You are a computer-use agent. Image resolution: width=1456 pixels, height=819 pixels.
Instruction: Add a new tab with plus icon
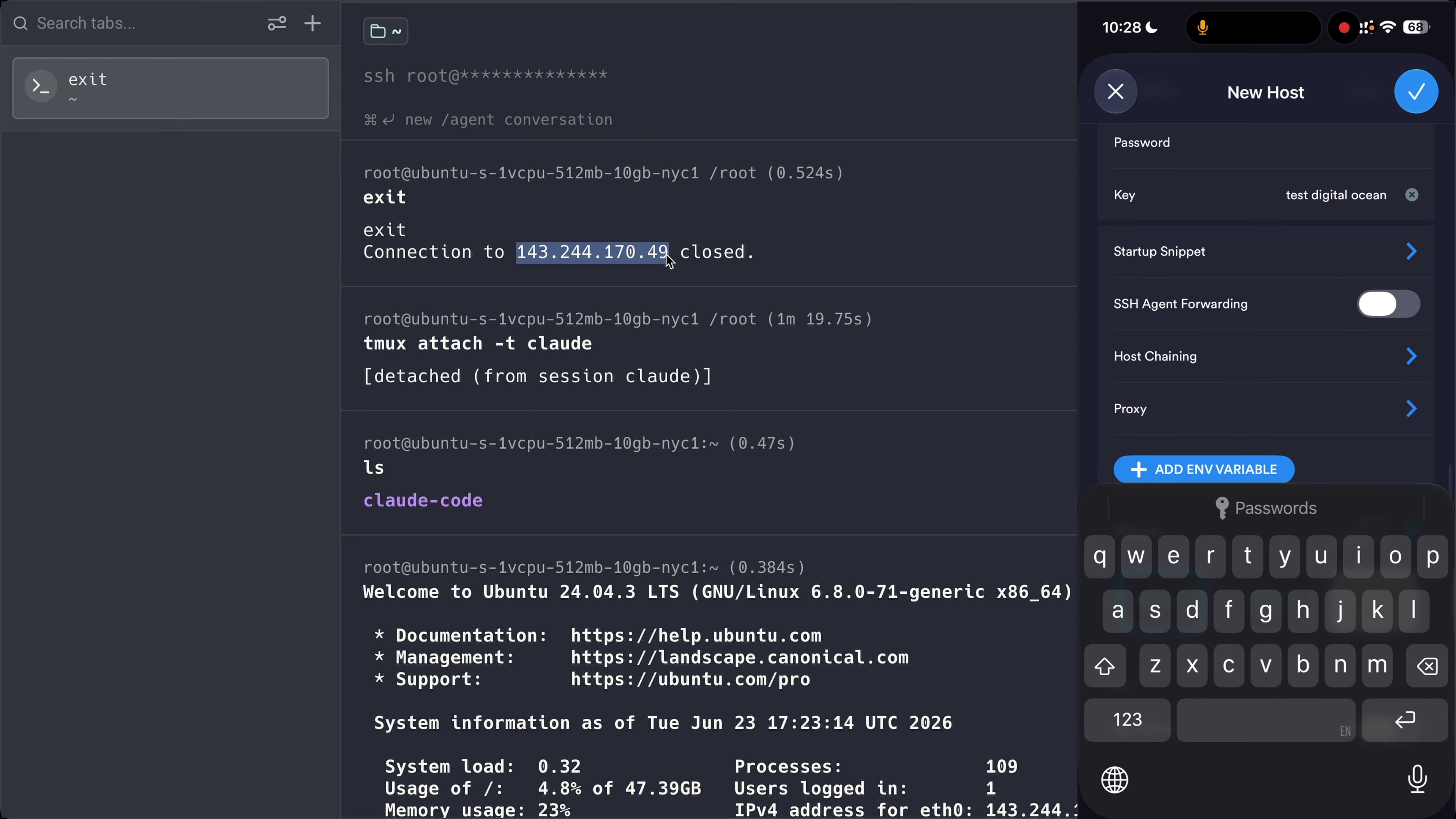pyautogui.click(x=313, y=23)
